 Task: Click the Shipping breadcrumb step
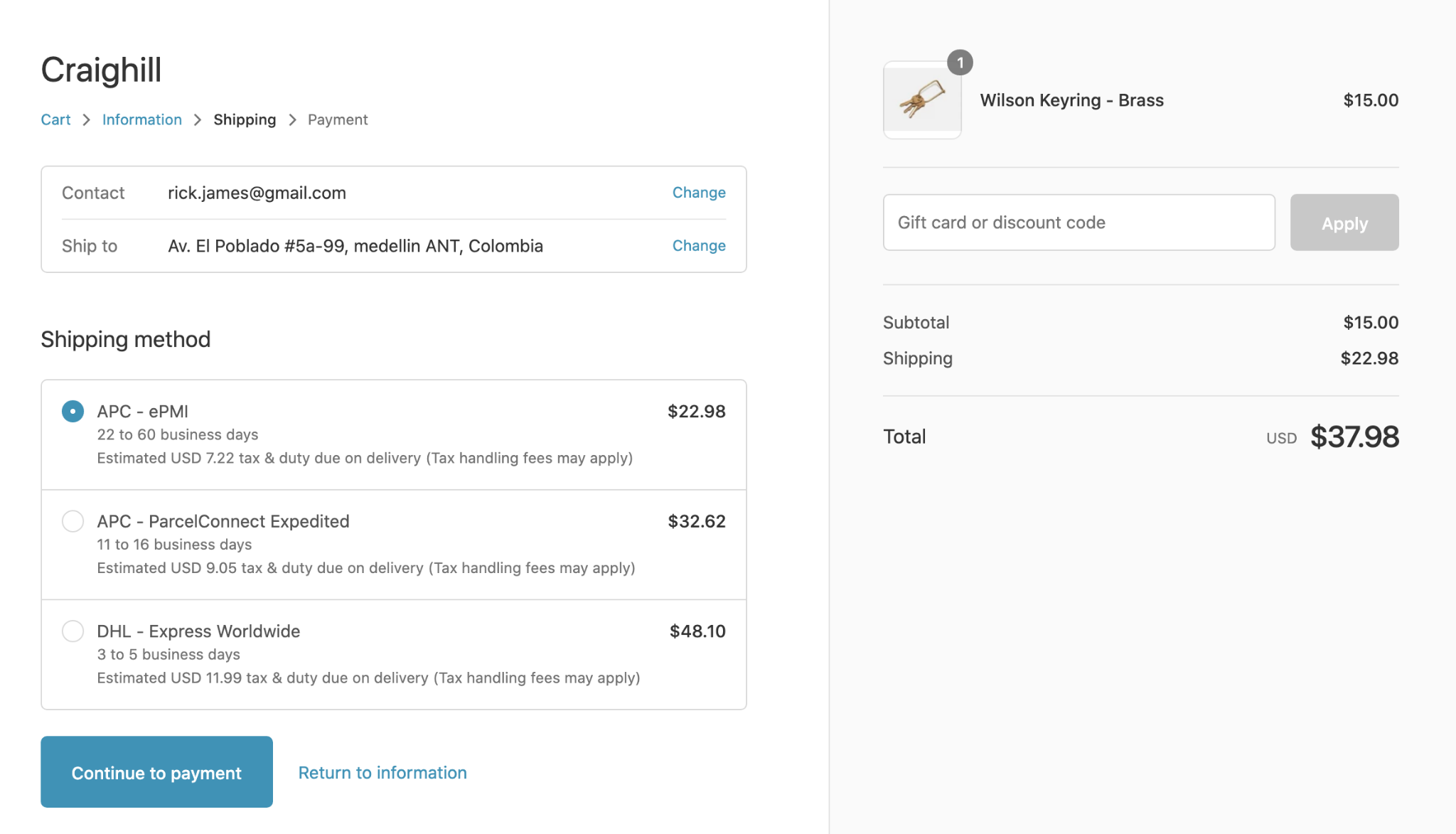click(x=245, y=120)
